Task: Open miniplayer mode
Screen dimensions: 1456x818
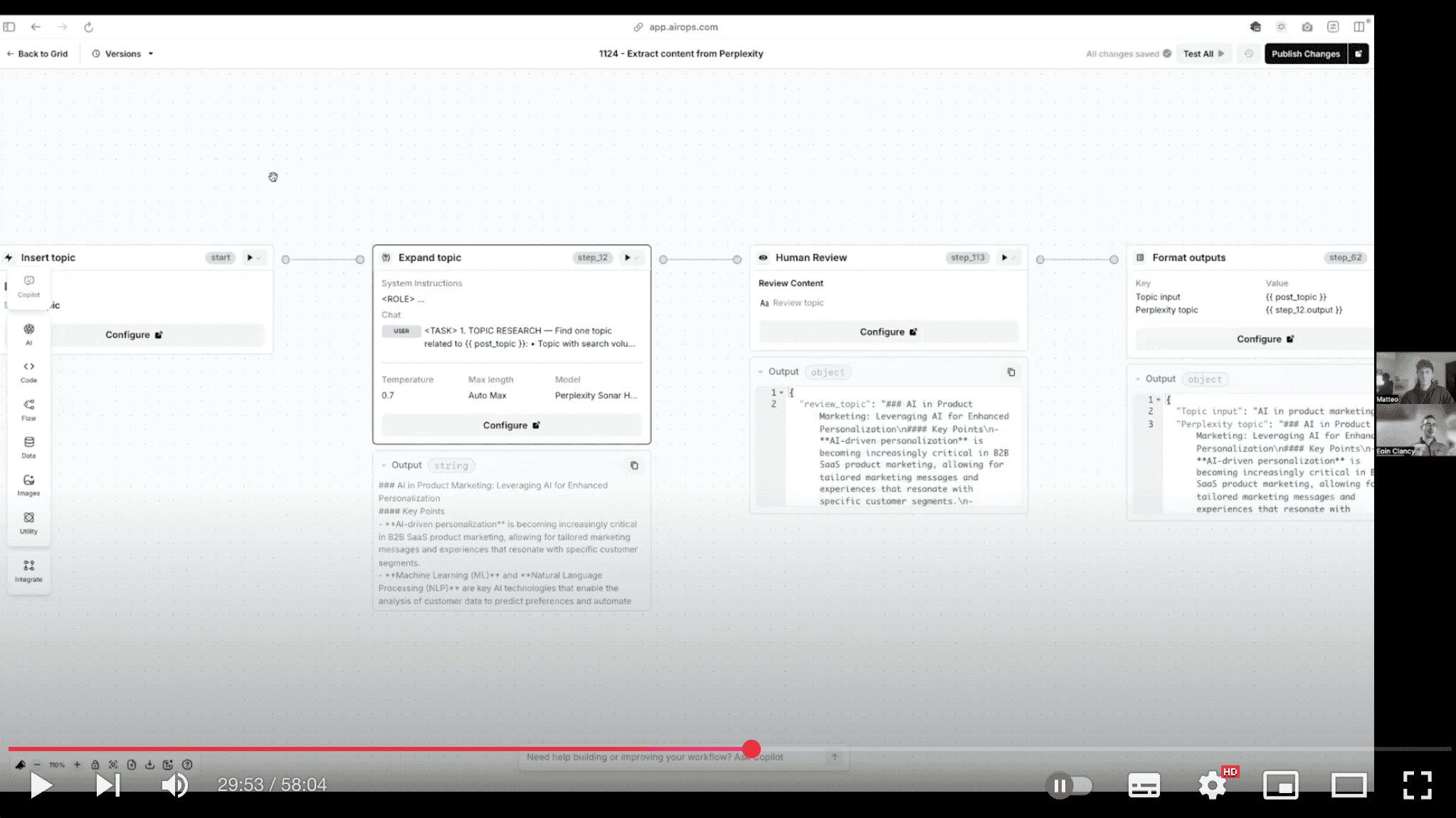Action: [1281, 785]
